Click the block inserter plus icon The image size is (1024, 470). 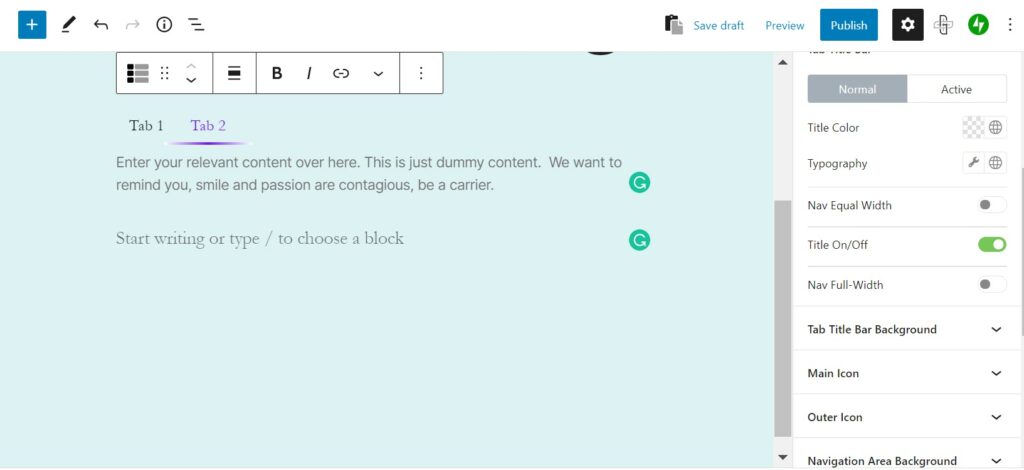pos(32,25)
